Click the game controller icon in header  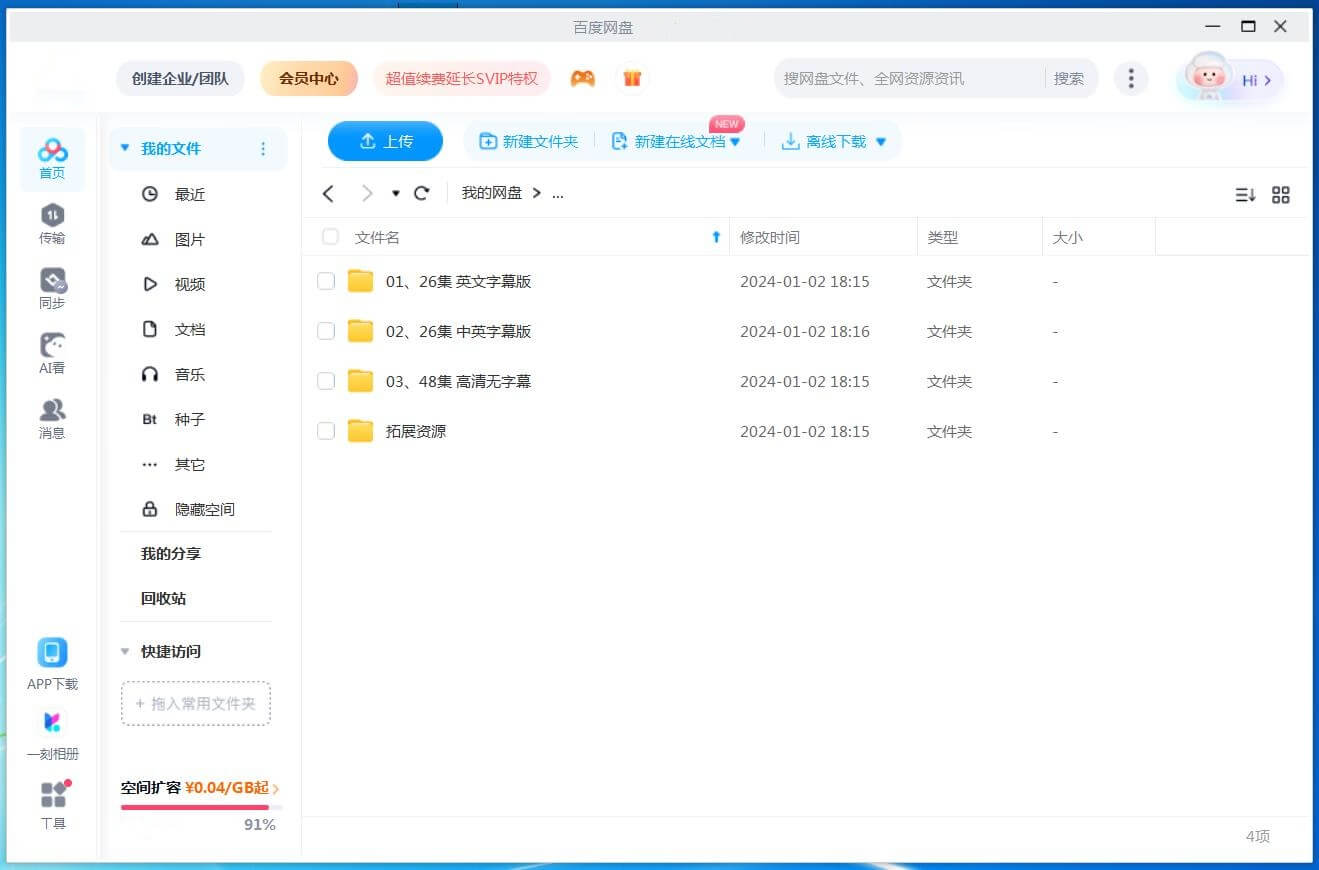(583, 78)
